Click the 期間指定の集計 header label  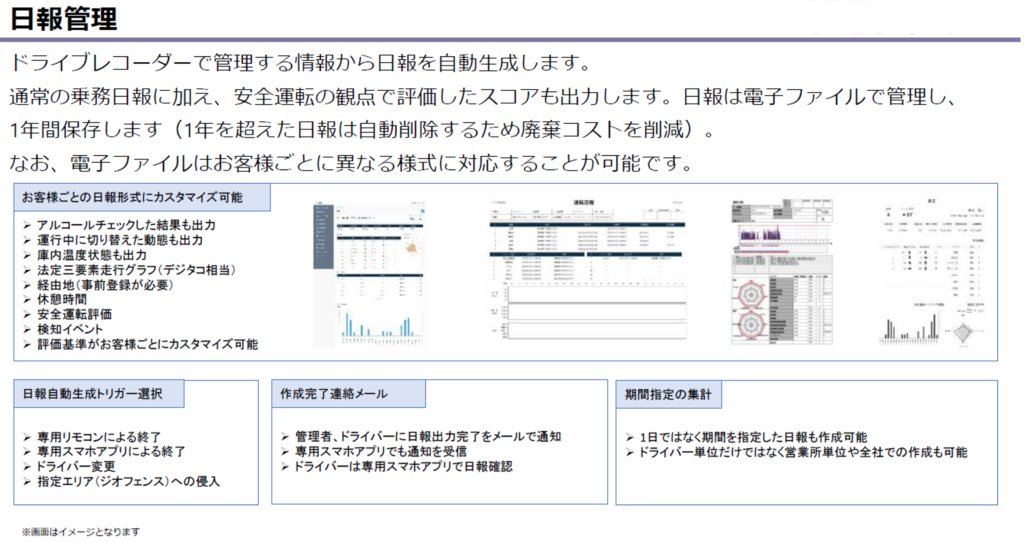[668, 394]
